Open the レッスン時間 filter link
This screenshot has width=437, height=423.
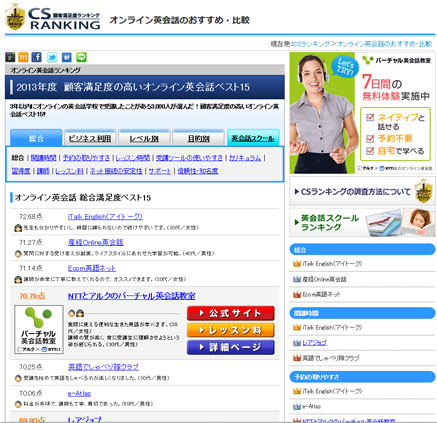pos(132,158)
